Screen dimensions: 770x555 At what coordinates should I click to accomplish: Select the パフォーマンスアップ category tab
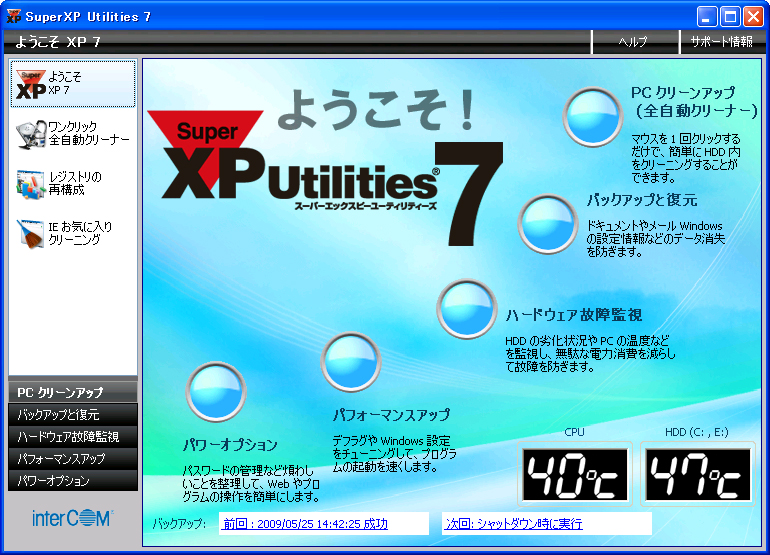(73, 459)
